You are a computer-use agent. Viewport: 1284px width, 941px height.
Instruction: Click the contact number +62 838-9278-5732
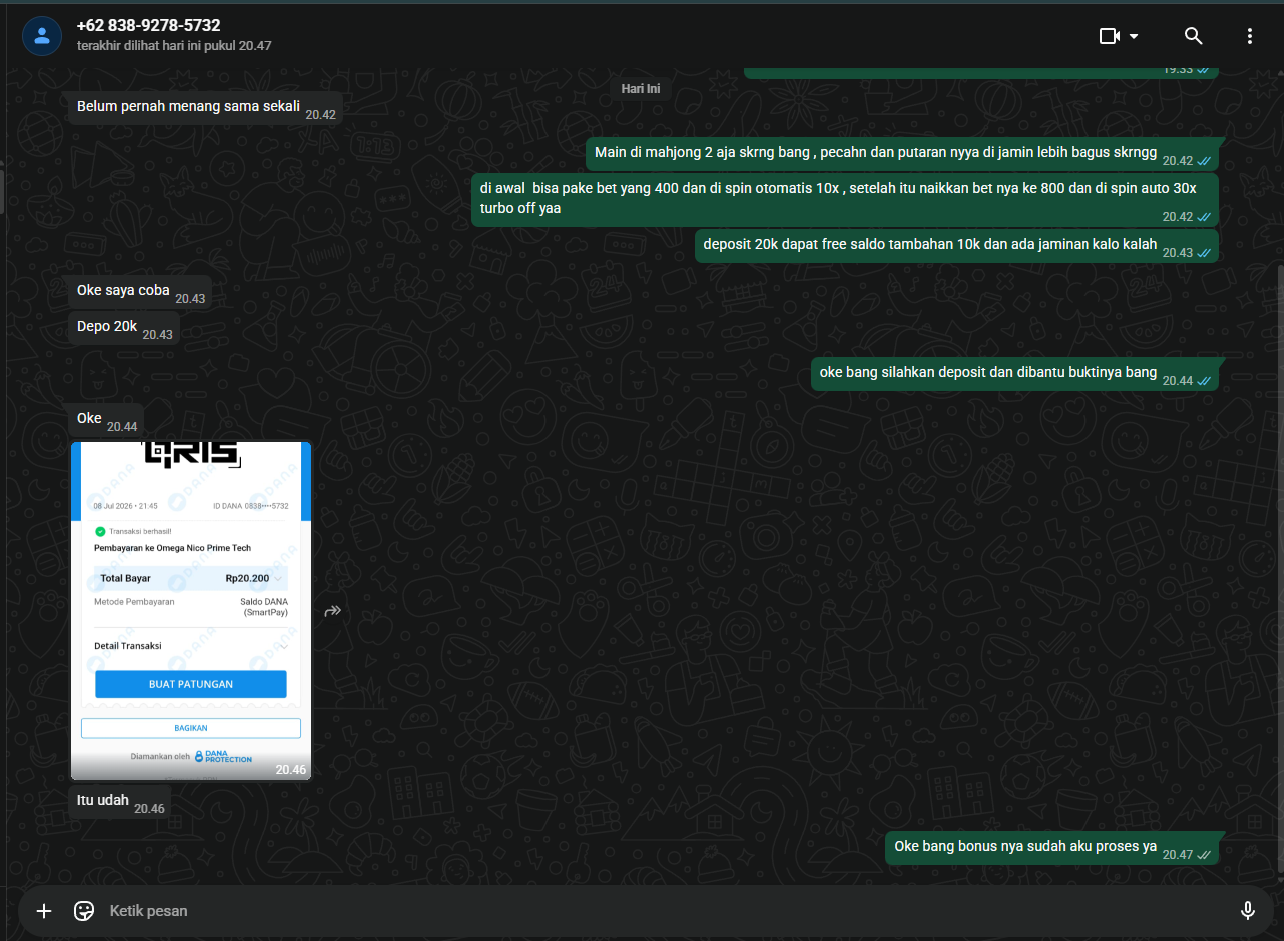tap(148, 26)
